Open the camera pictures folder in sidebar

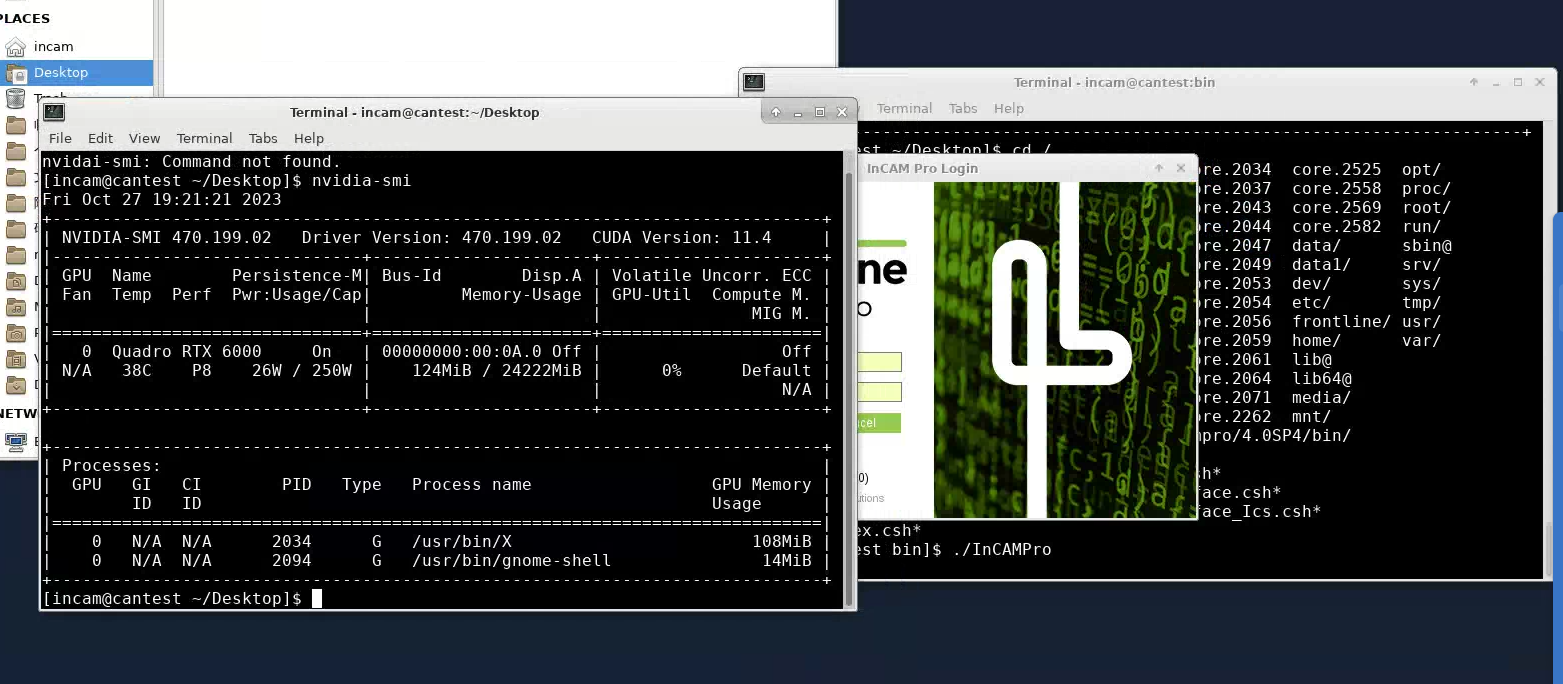coord(15,333)
